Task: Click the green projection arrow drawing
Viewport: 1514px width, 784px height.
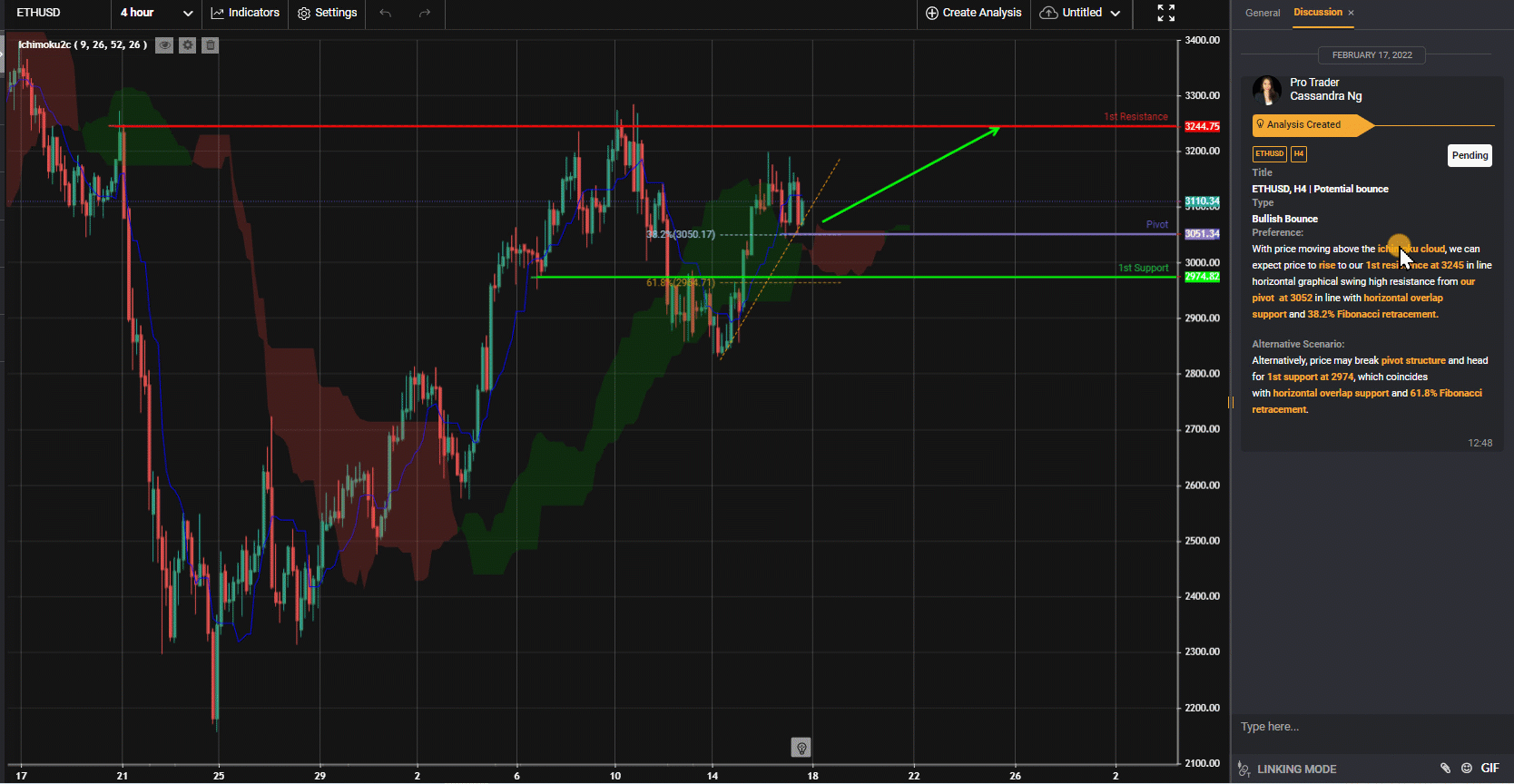Action: 910,174
